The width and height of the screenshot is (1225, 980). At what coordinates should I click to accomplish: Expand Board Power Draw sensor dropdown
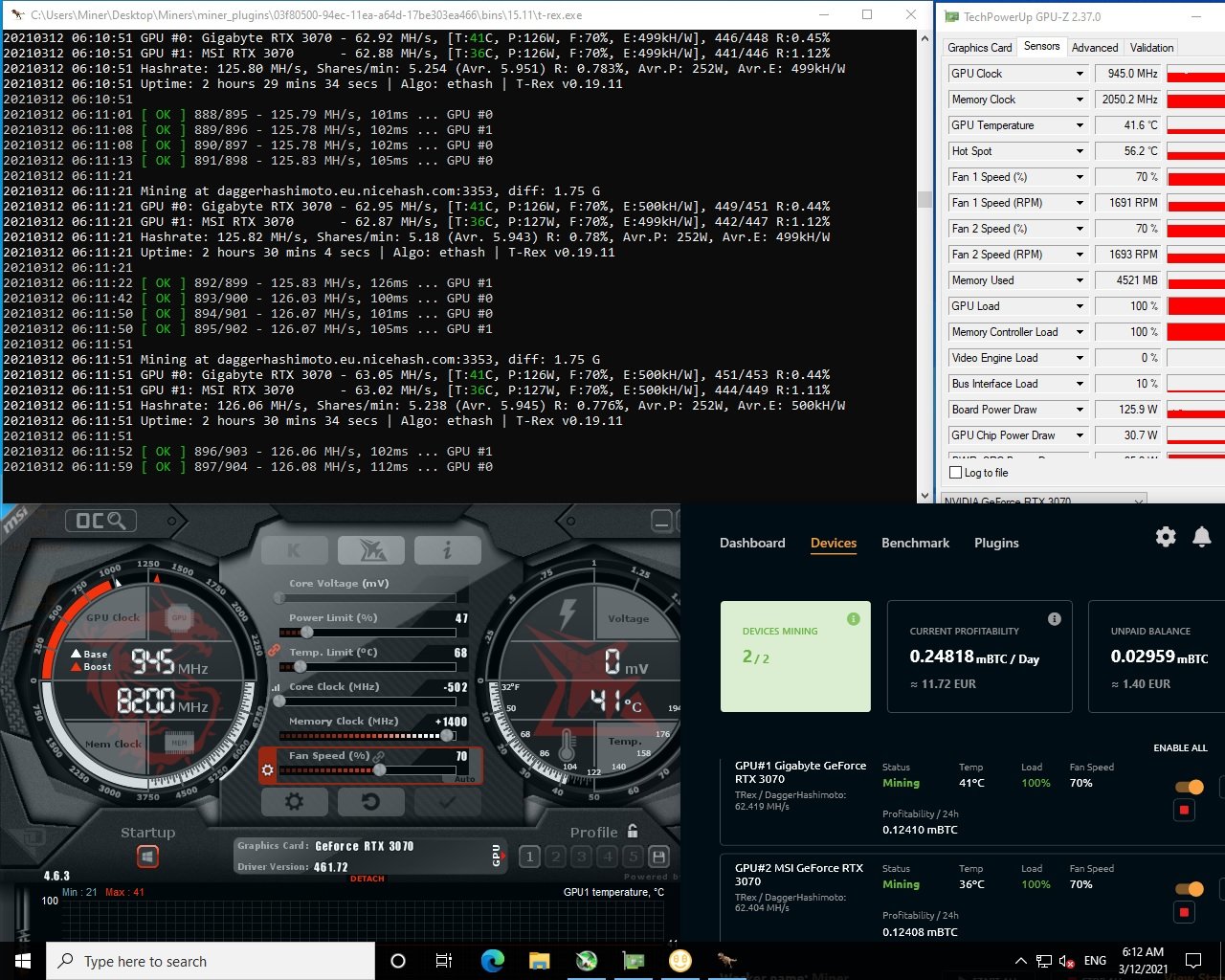click(x=1080, y=410)
